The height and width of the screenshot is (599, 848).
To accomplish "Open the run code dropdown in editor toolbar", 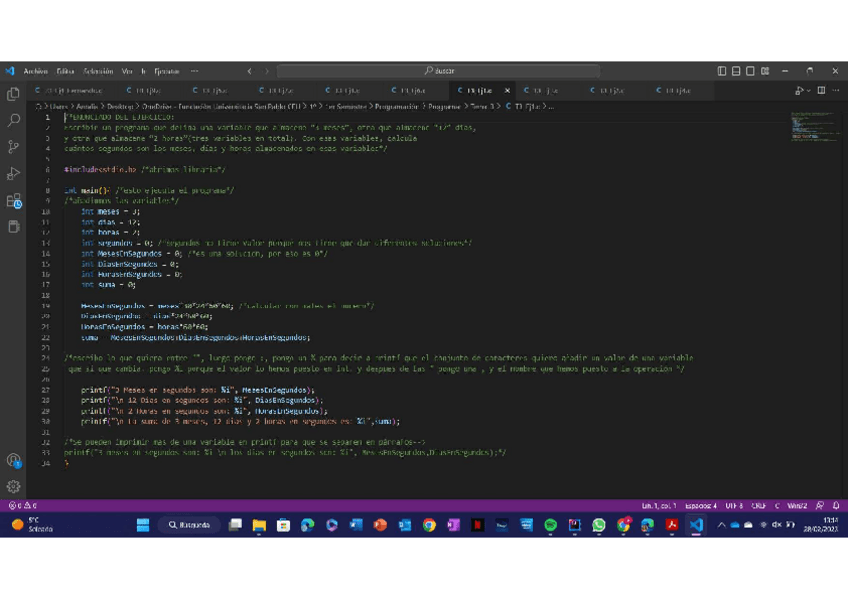I will tap(809, 91).
